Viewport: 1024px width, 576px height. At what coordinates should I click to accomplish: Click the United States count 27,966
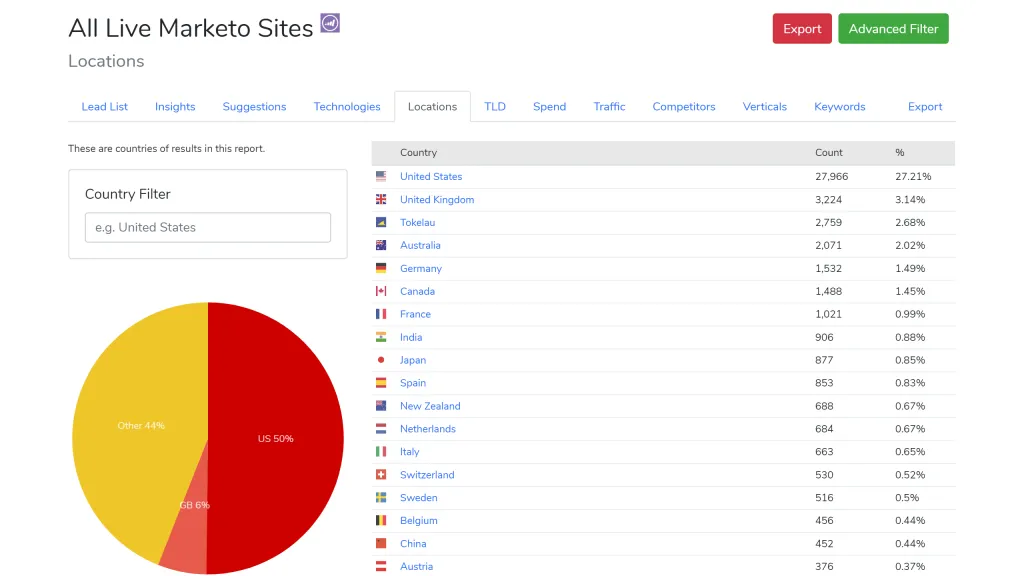[831, 176]
